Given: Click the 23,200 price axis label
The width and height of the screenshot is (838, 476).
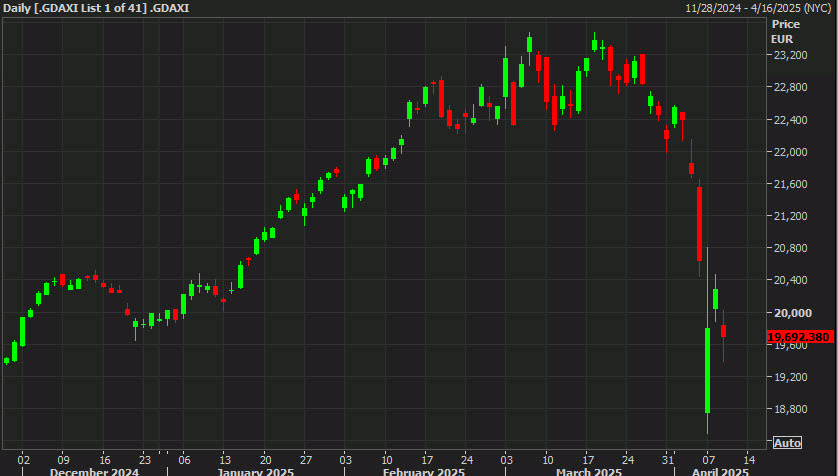Looking at the screenshot, I should click(x=790, y=55).
